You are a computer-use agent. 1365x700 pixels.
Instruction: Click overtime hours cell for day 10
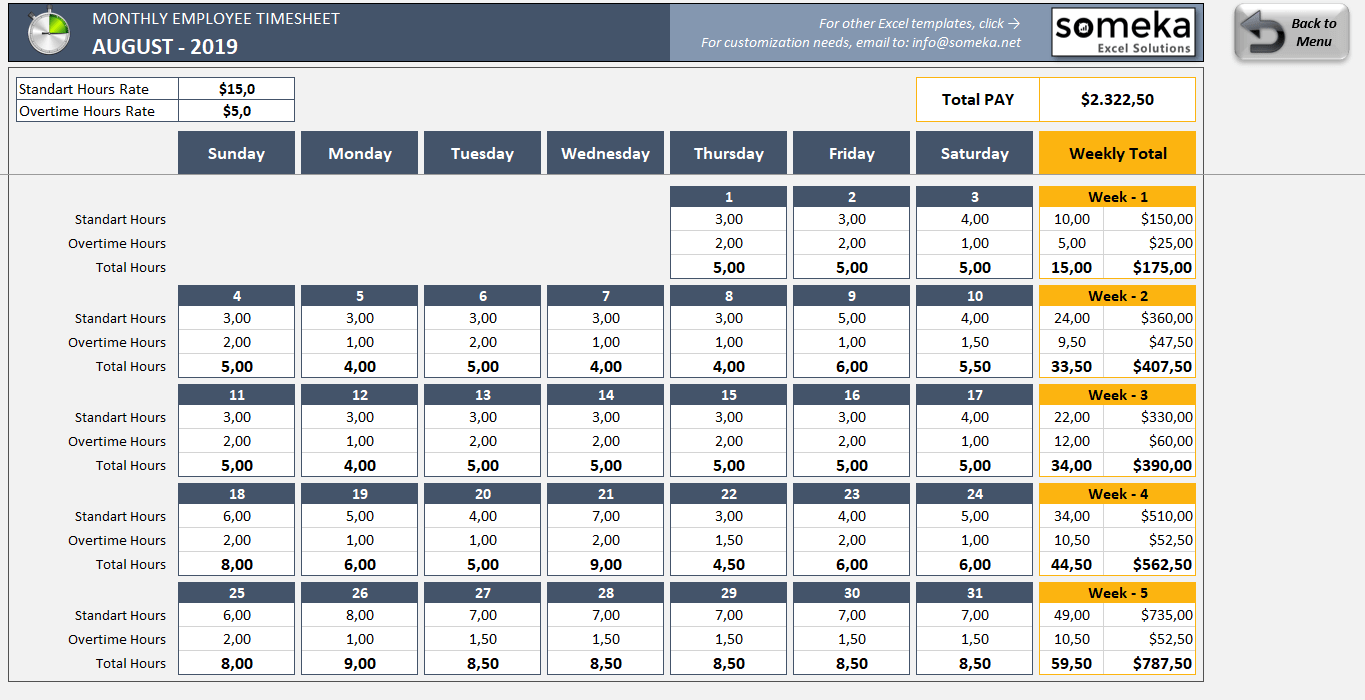[974, 342]
